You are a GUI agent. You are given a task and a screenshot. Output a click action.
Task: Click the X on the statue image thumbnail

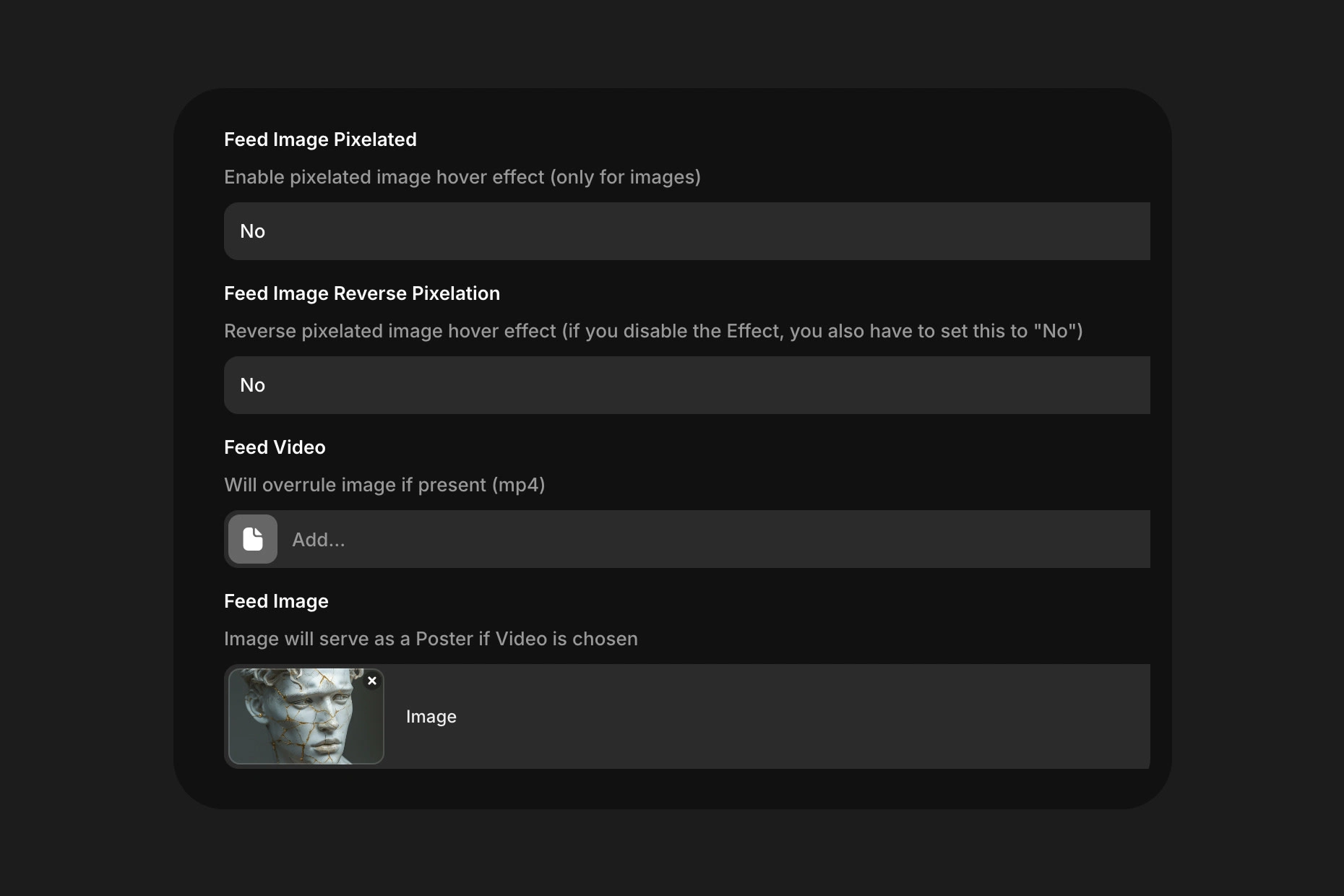(372, 681)
